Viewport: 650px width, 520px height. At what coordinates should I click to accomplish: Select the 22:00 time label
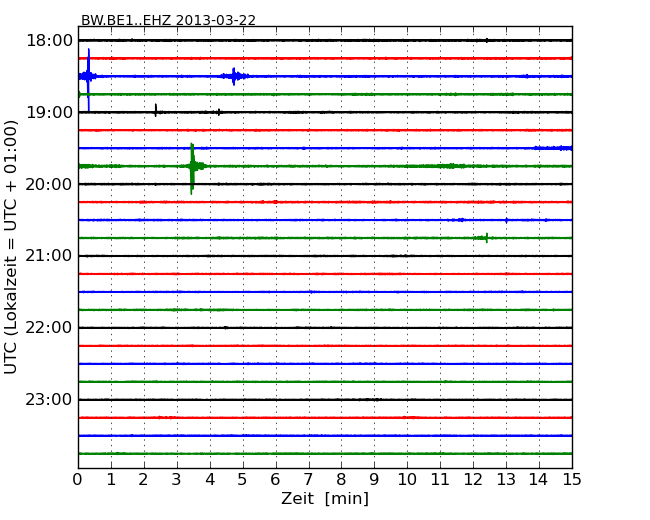point(49,328)
